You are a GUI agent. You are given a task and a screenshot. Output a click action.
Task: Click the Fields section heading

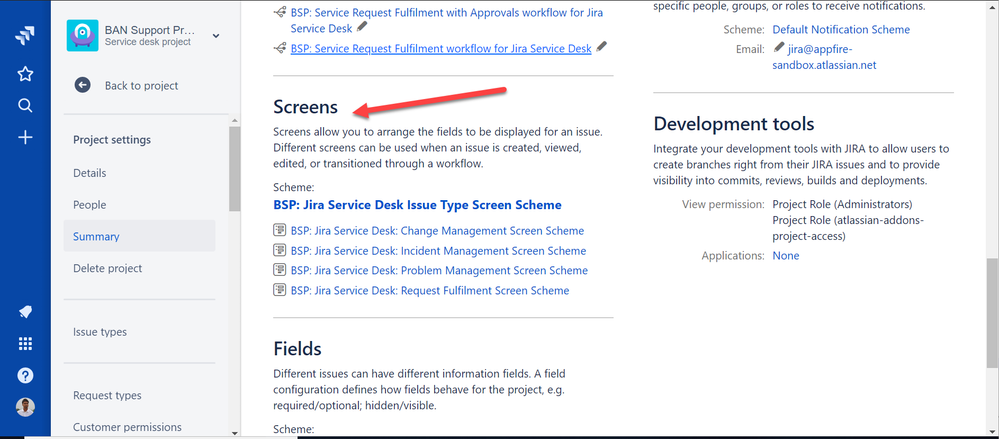pos(298,349)
